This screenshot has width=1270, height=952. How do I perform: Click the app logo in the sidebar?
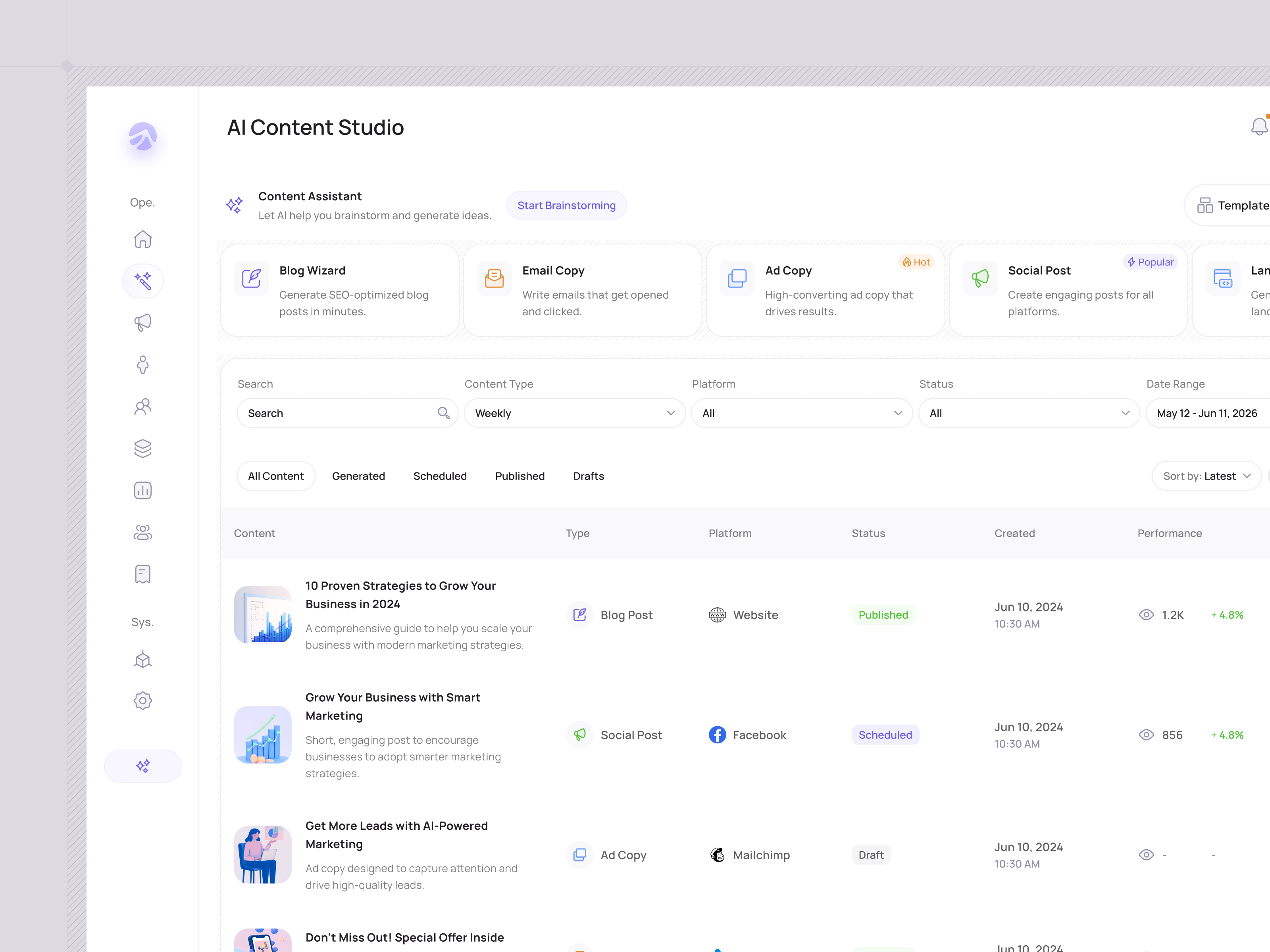(x=142, y=136)
